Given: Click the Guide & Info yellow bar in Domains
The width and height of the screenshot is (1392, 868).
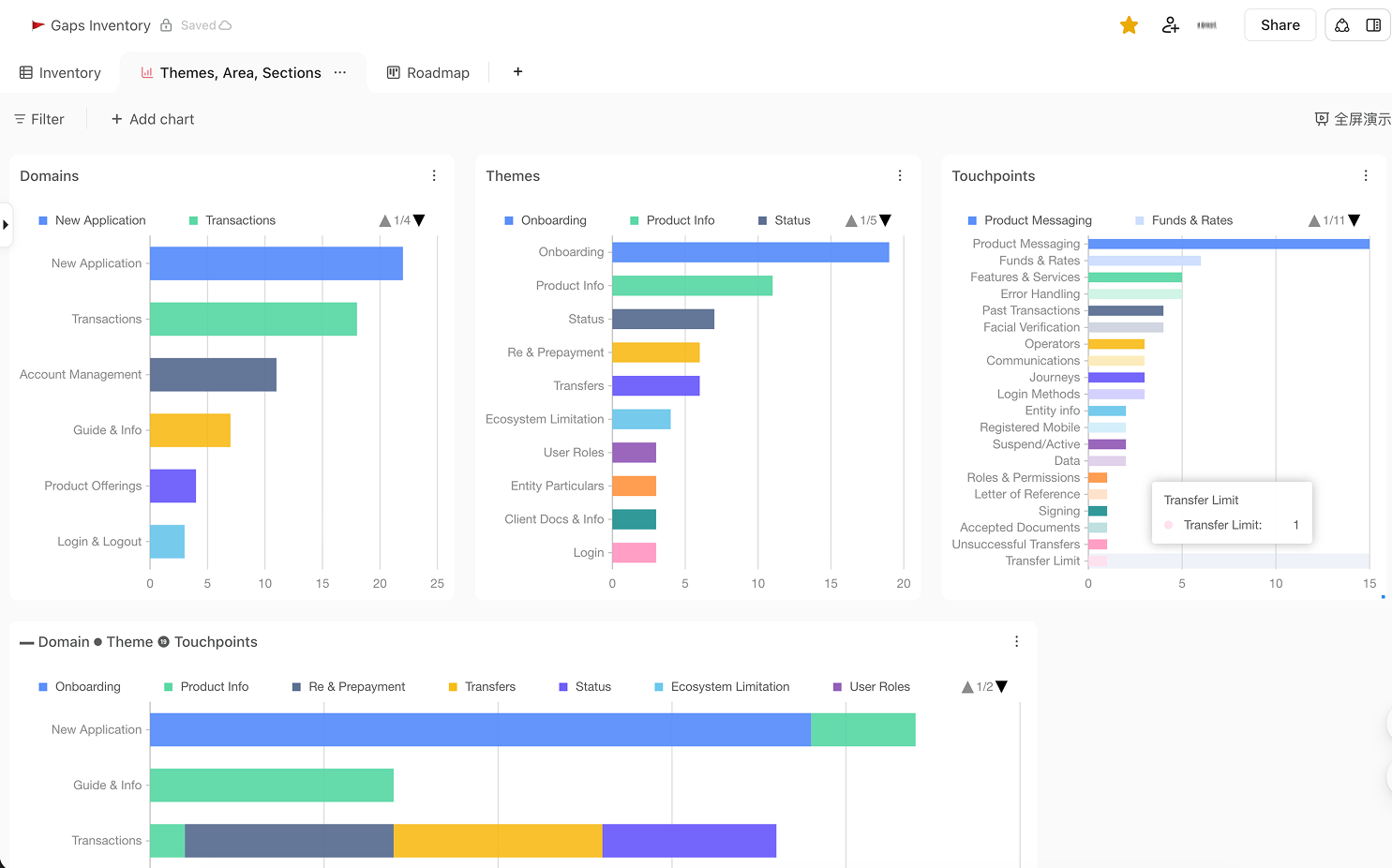Looking at the screenshot, I should pos(190,430).
